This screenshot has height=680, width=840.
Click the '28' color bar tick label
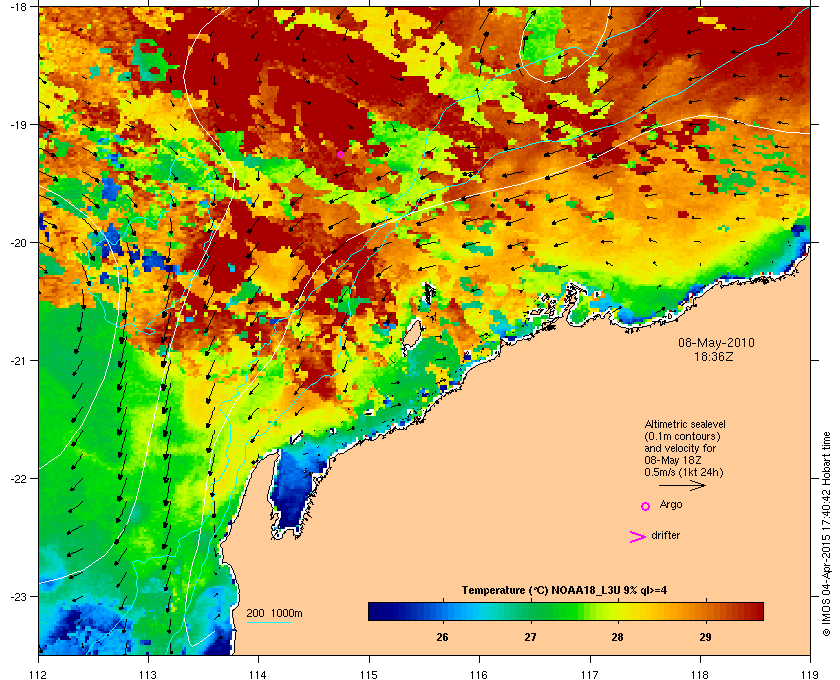(x=617, y=637)
